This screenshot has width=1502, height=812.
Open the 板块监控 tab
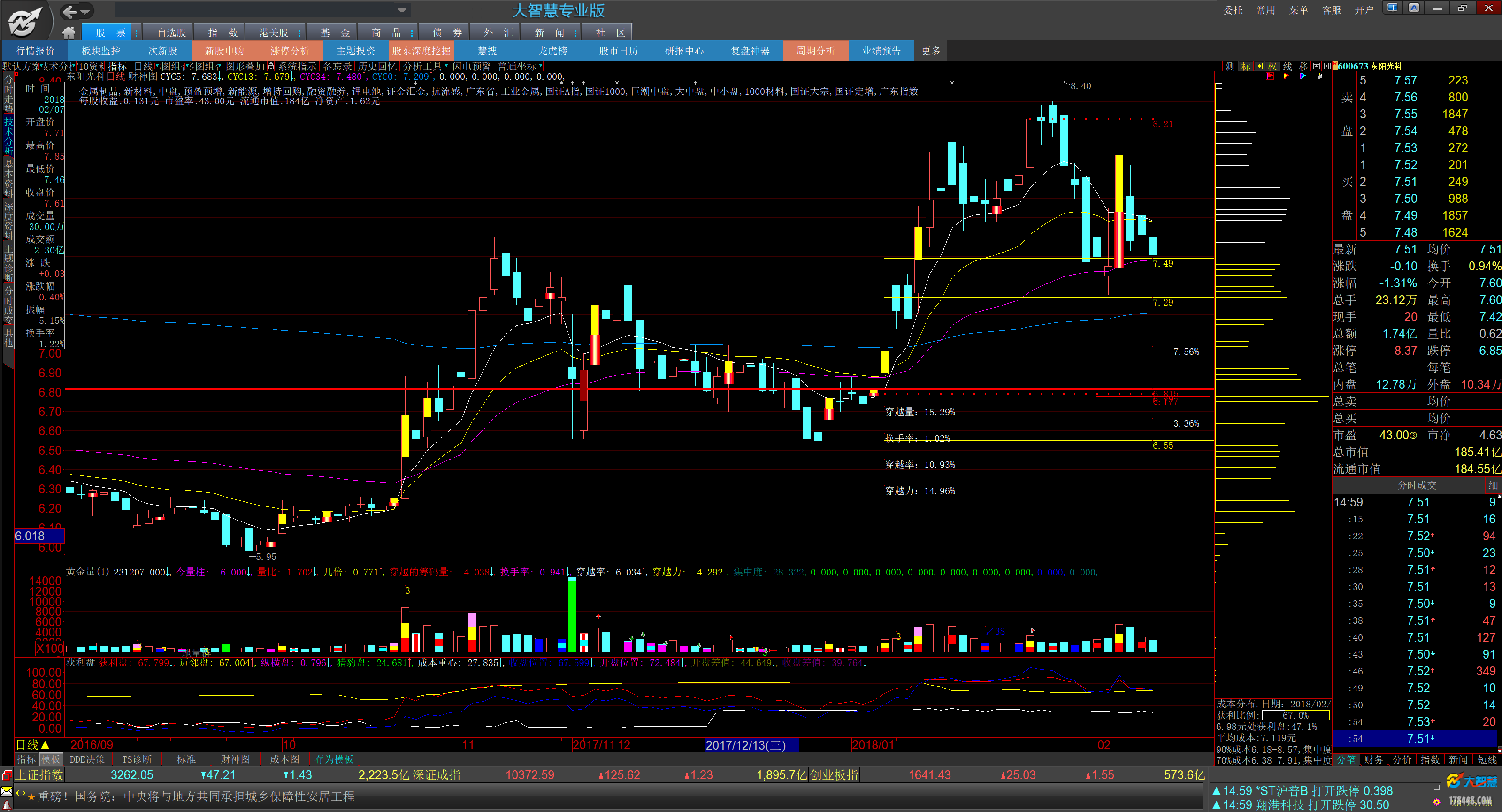coord(101,51)
